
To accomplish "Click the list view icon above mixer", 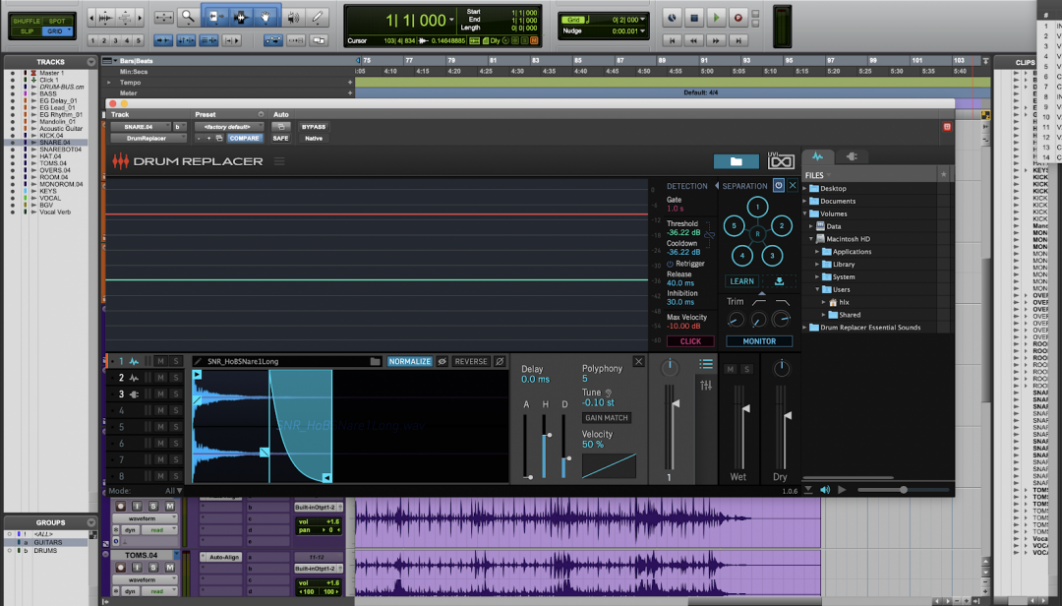I will 706,364.
